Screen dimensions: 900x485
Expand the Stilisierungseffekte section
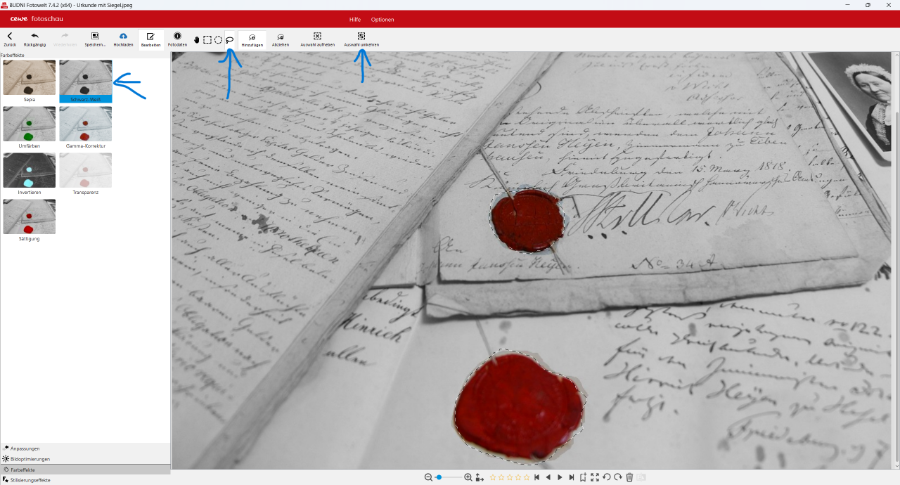(x=85, y=480)
